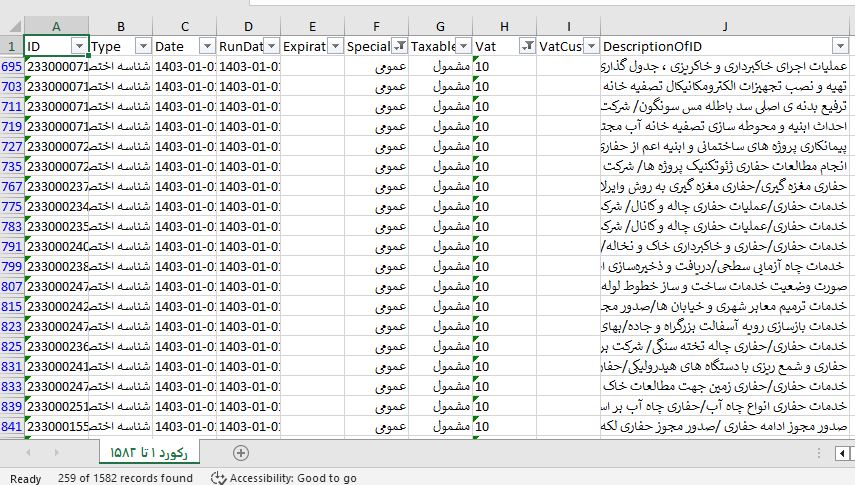Click the ID cell in row 839
Viewport: 855px width, 485px height.
tap(56, 406)
